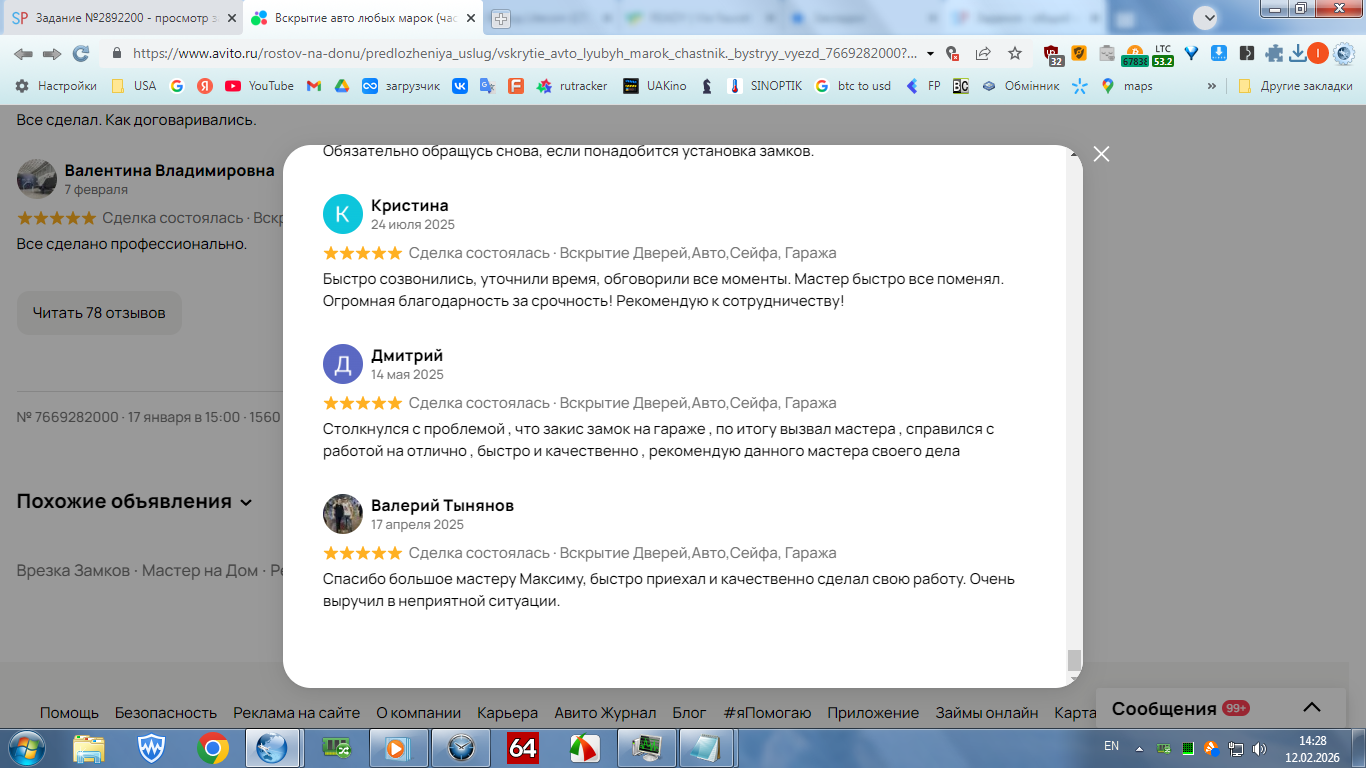This screenshot has width=1366, height=768.
Task: Click the Chrome icon in the taskbar
Action: click(x=213, y=747)
